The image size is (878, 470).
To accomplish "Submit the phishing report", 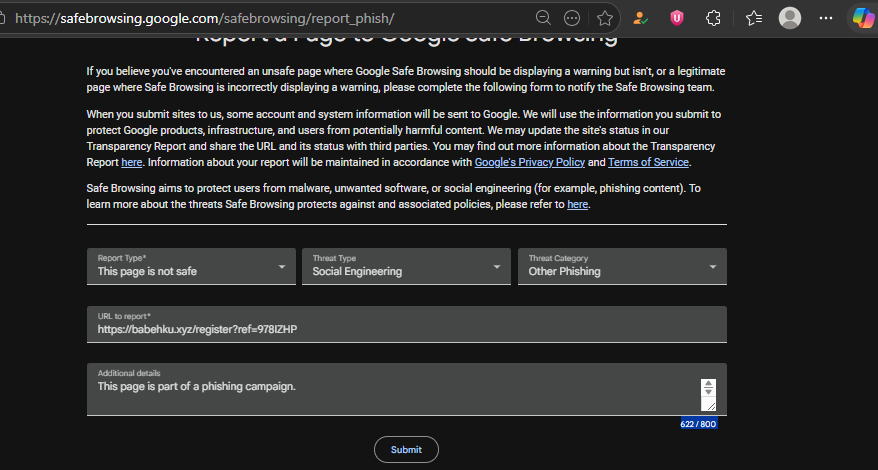I will [406, 449].
